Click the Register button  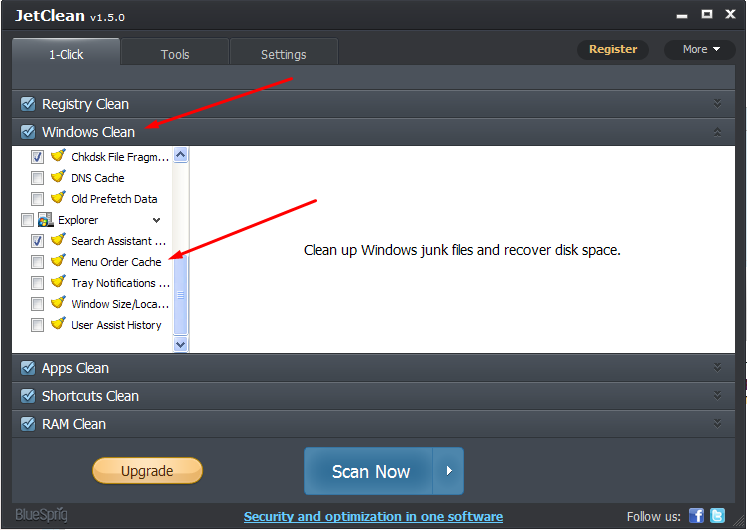click(x=612, y=49)
